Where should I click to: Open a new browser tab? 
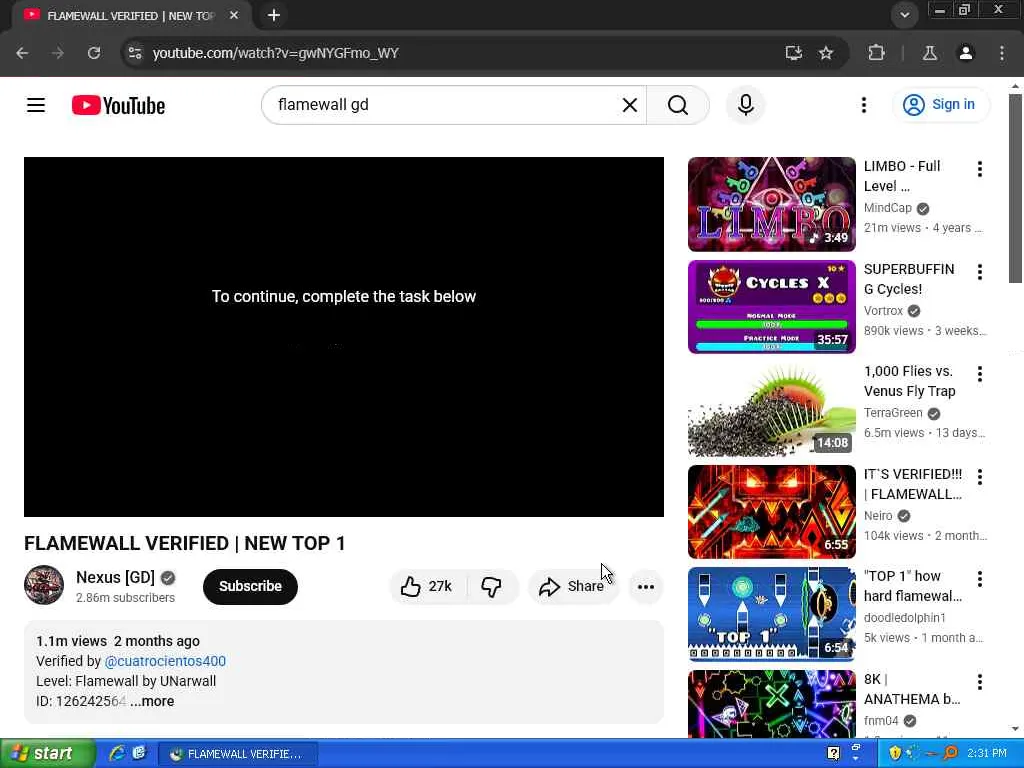274,15
